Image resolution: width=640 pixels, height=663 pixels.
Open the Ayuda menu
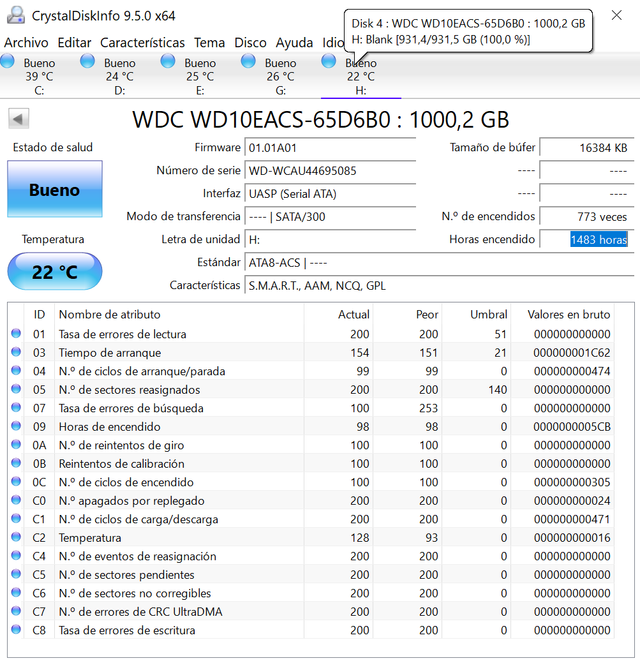point(294,43)
